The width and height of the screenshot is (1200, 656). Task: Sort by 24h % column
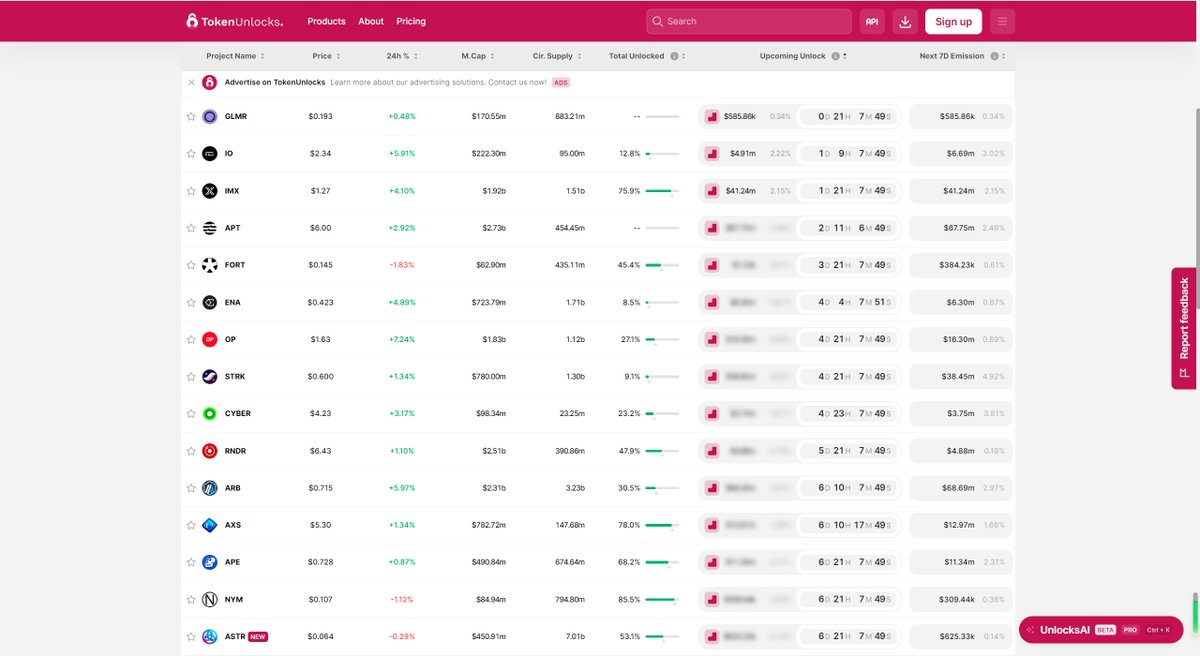(402, 56)
